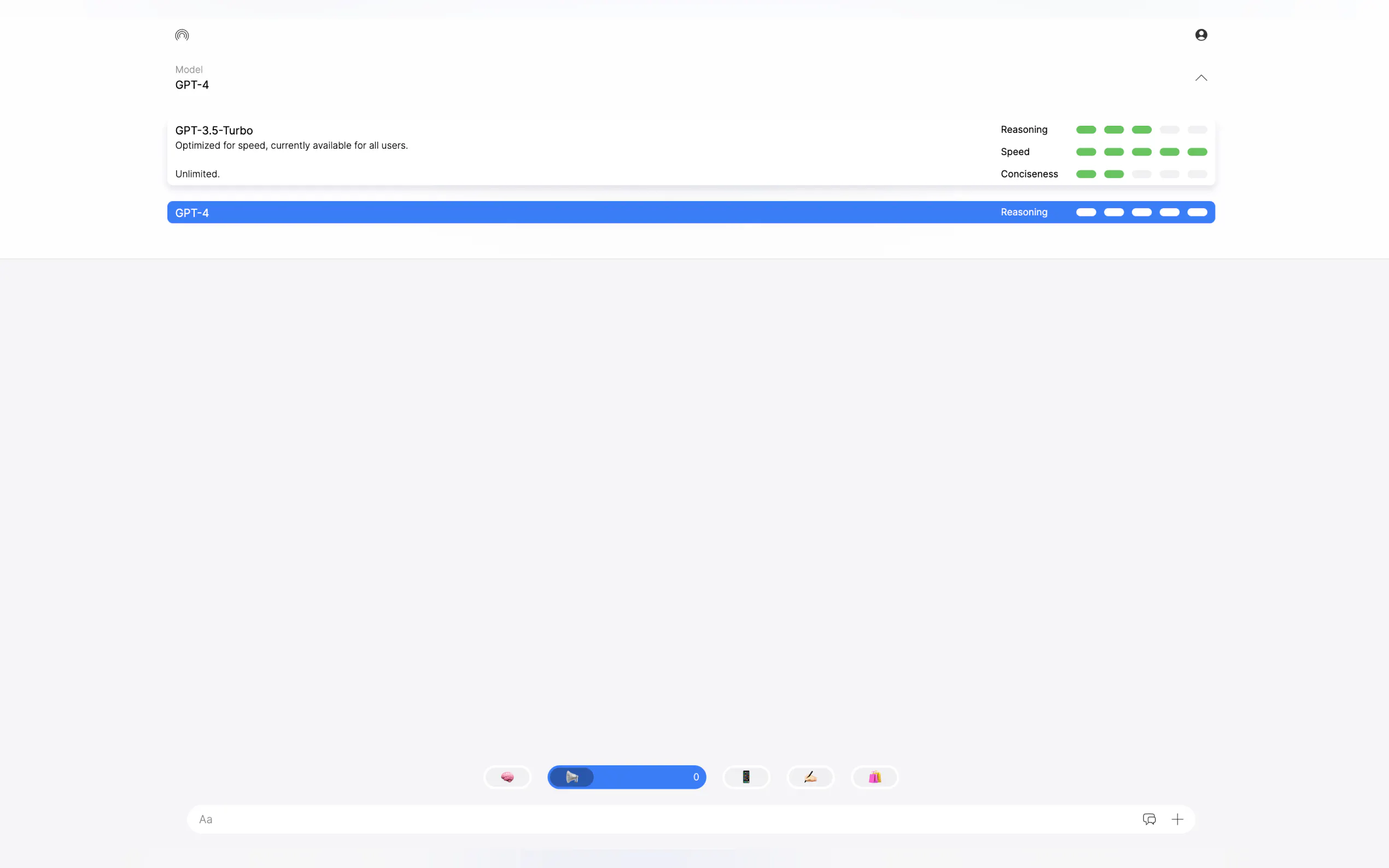The image size is (1389, 868).
Task: Open the user account profile icon
Action: coord(1201,35)
